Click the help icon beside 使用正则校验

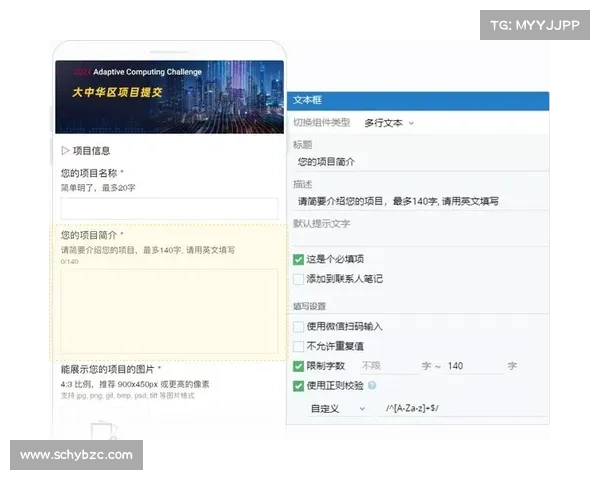point(372,385)
